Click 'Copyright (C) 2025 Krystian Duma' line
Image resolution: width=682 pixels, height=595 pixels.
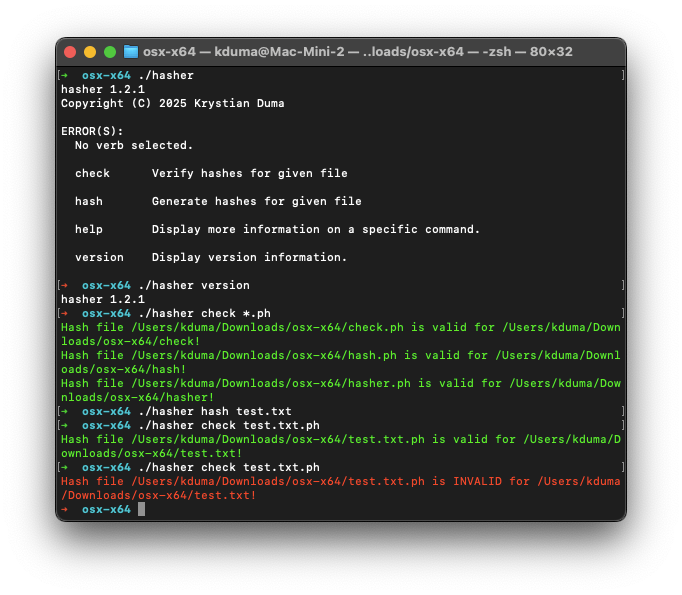click(173, 104)
